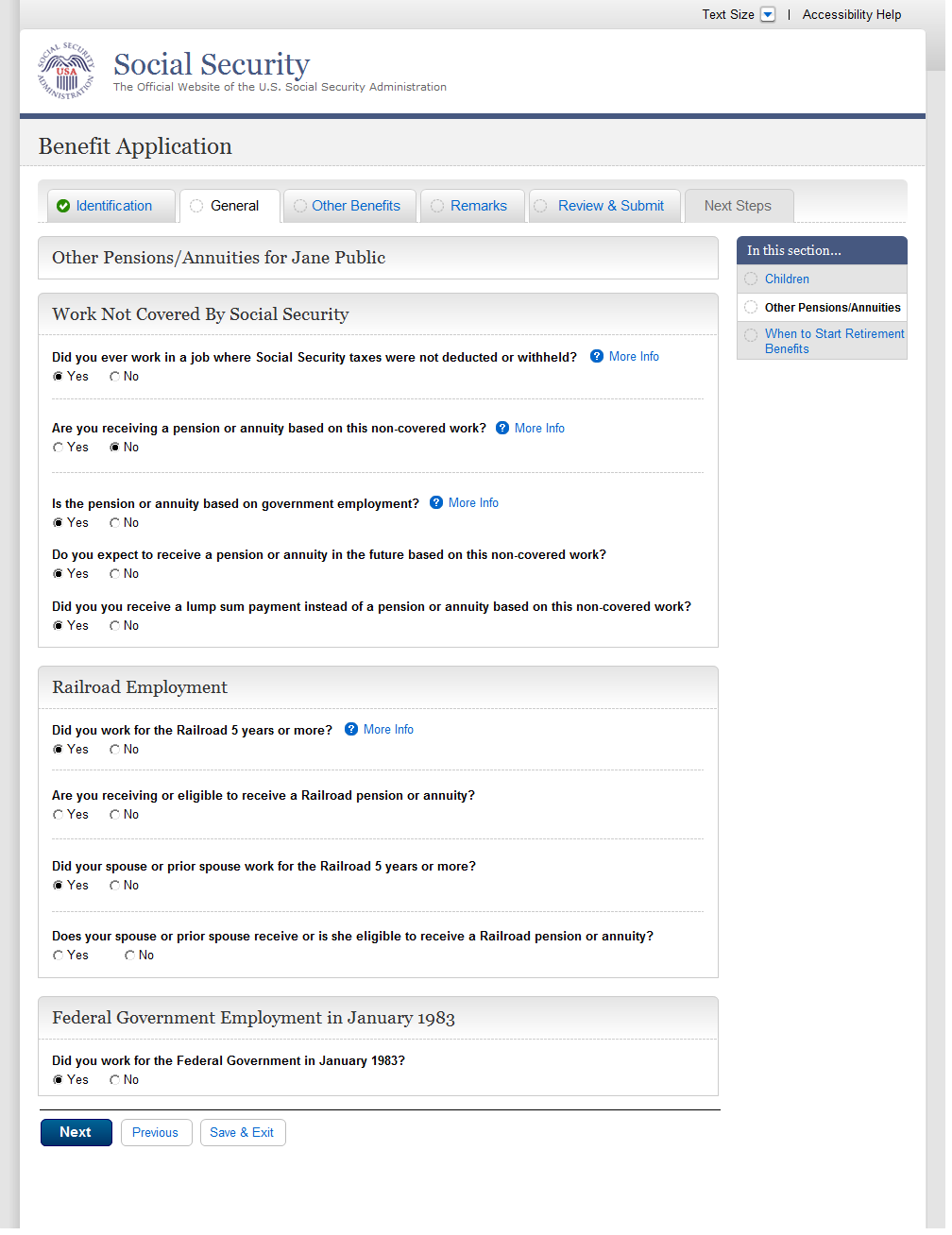The height and width of the screenshot is (1235, 952).
Task: Click the Social Security Administration seal logo
Action: pos(66,72)
